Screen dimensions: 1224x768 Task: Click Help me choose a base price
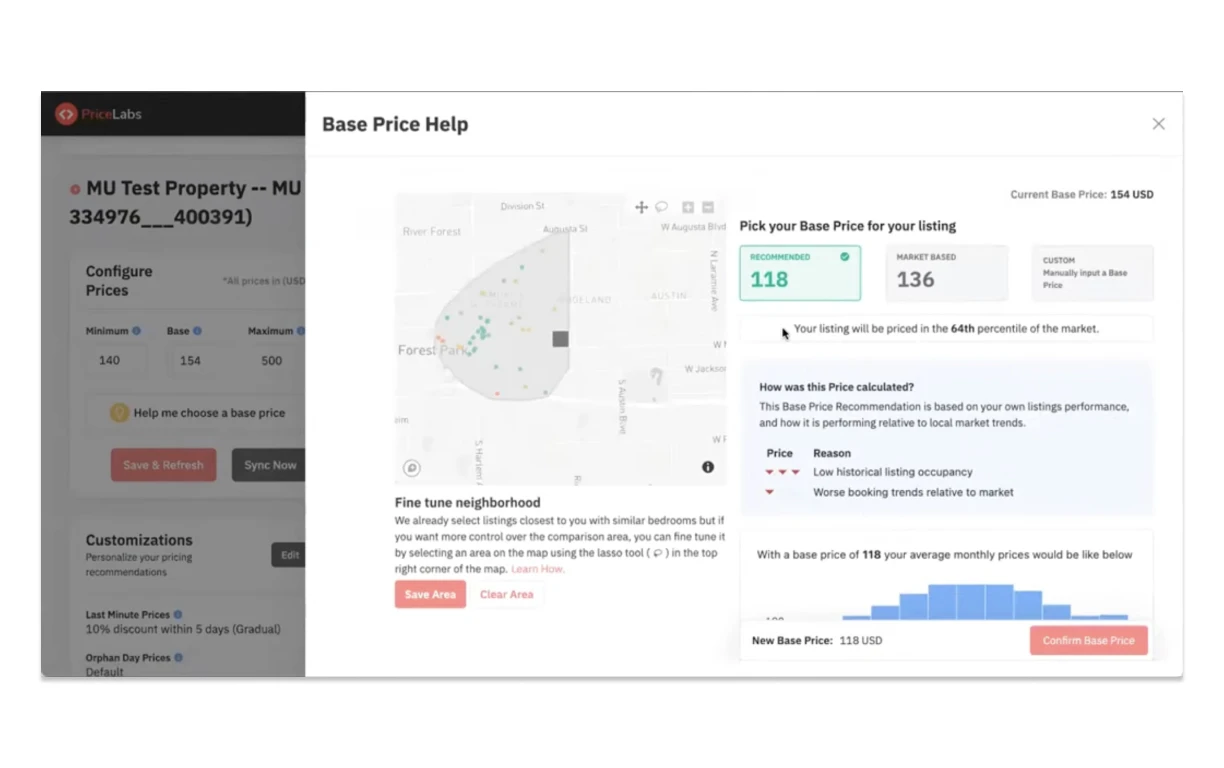tap(197, 412)
